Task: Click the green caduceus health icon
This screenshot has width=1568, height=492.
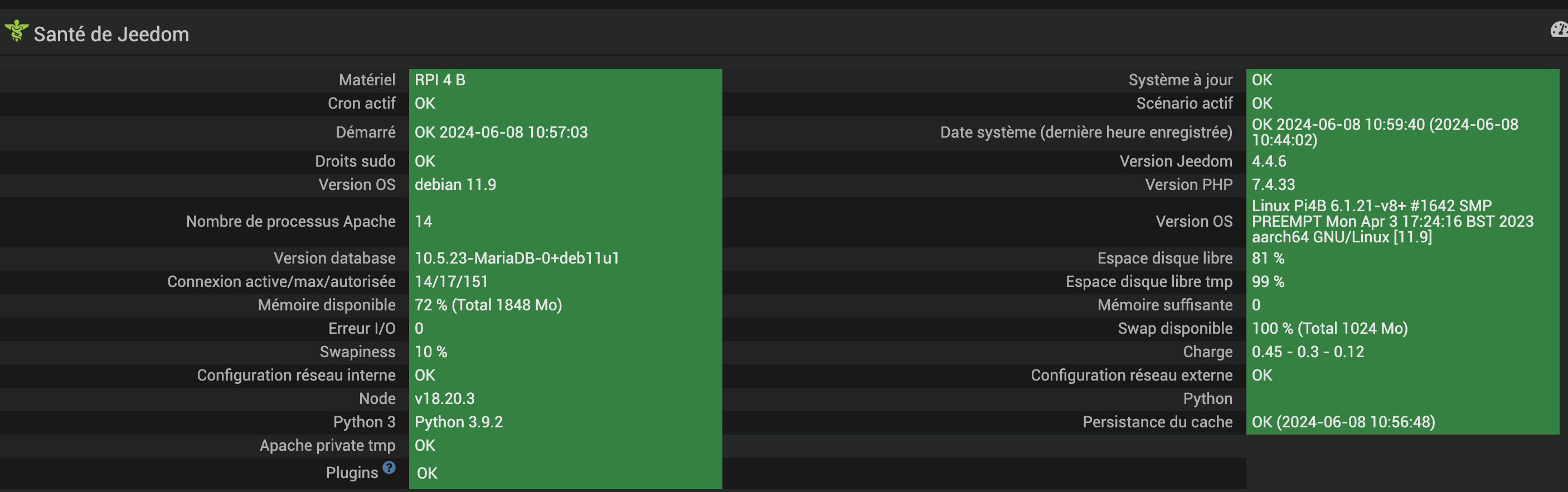Action: [16, 31]
